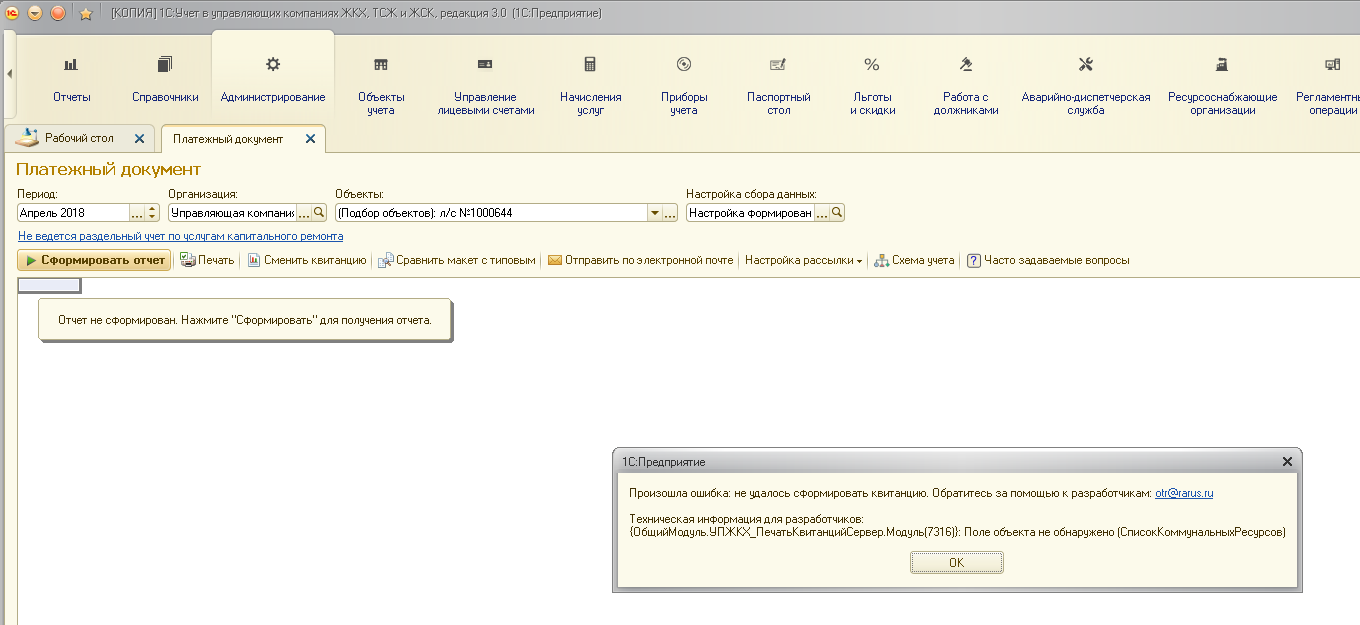This screenshot has width=1360, height=625.
Task: Click the Организация input field
Action: click(232, 213)
